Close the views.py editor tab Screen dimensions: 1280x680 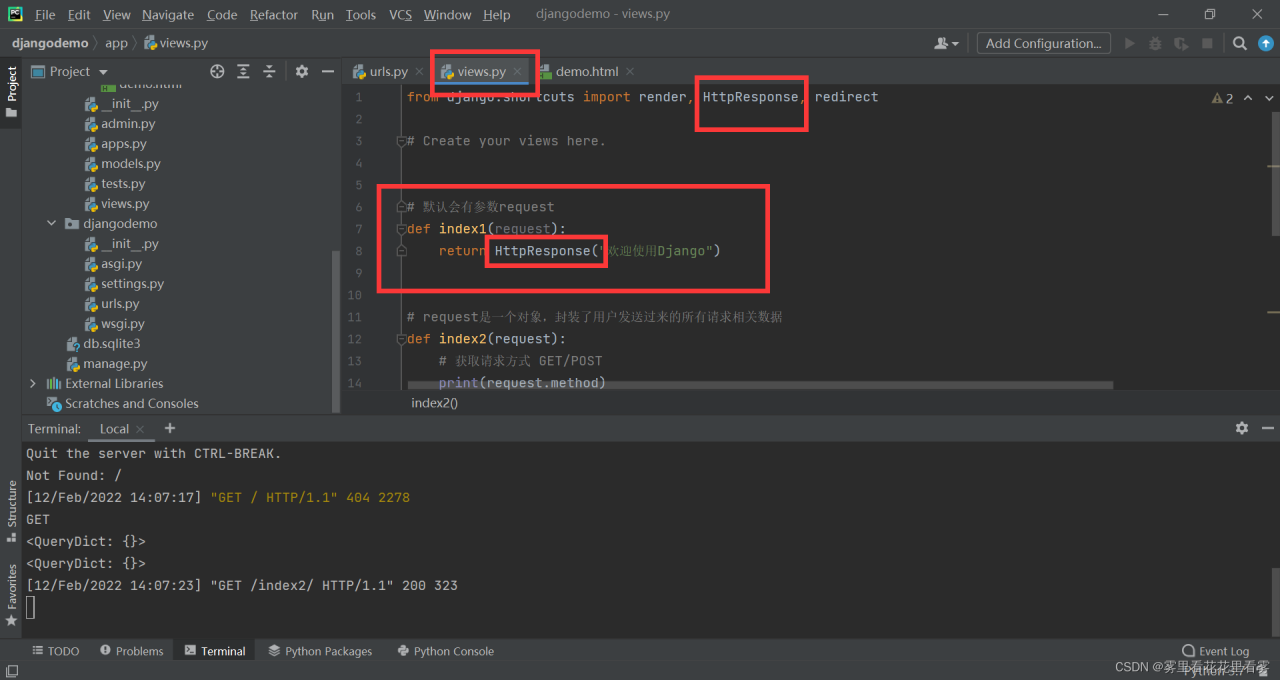(518, 72)
